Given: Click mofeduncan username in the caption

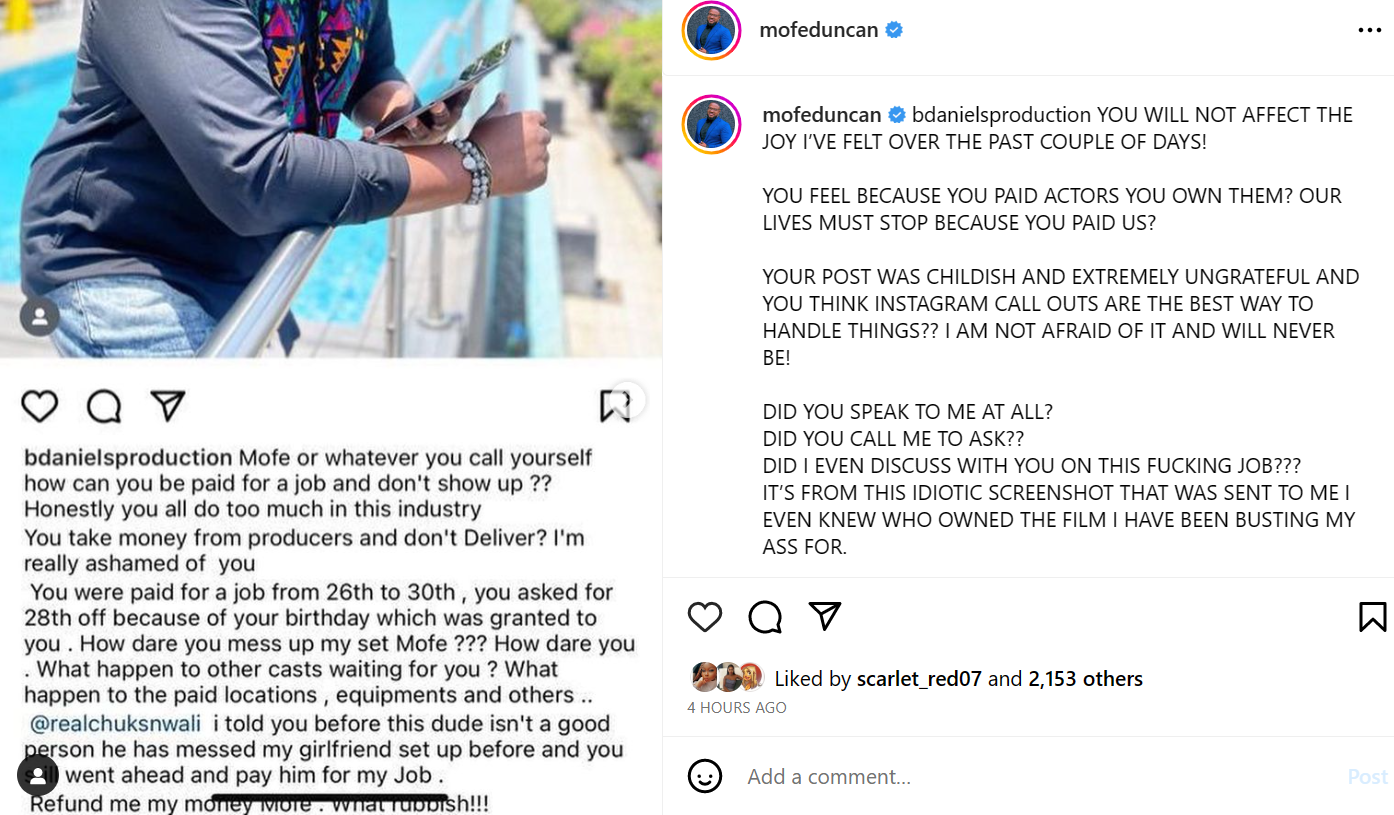Looking at the screenshot, I should click(x=823, y=114).
